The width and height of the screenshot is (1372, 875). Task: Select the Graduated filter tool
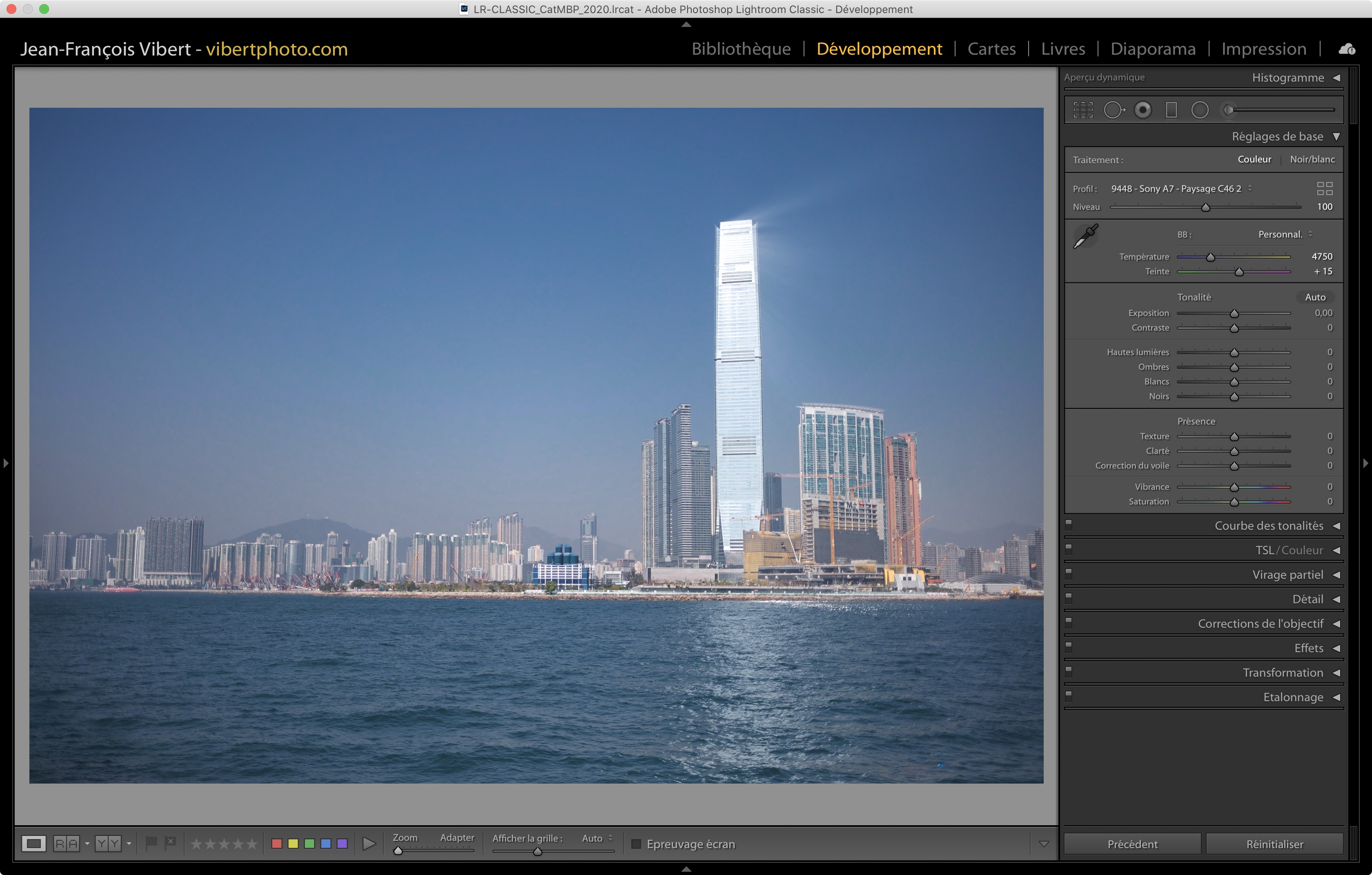click(x=1171, y=110)
